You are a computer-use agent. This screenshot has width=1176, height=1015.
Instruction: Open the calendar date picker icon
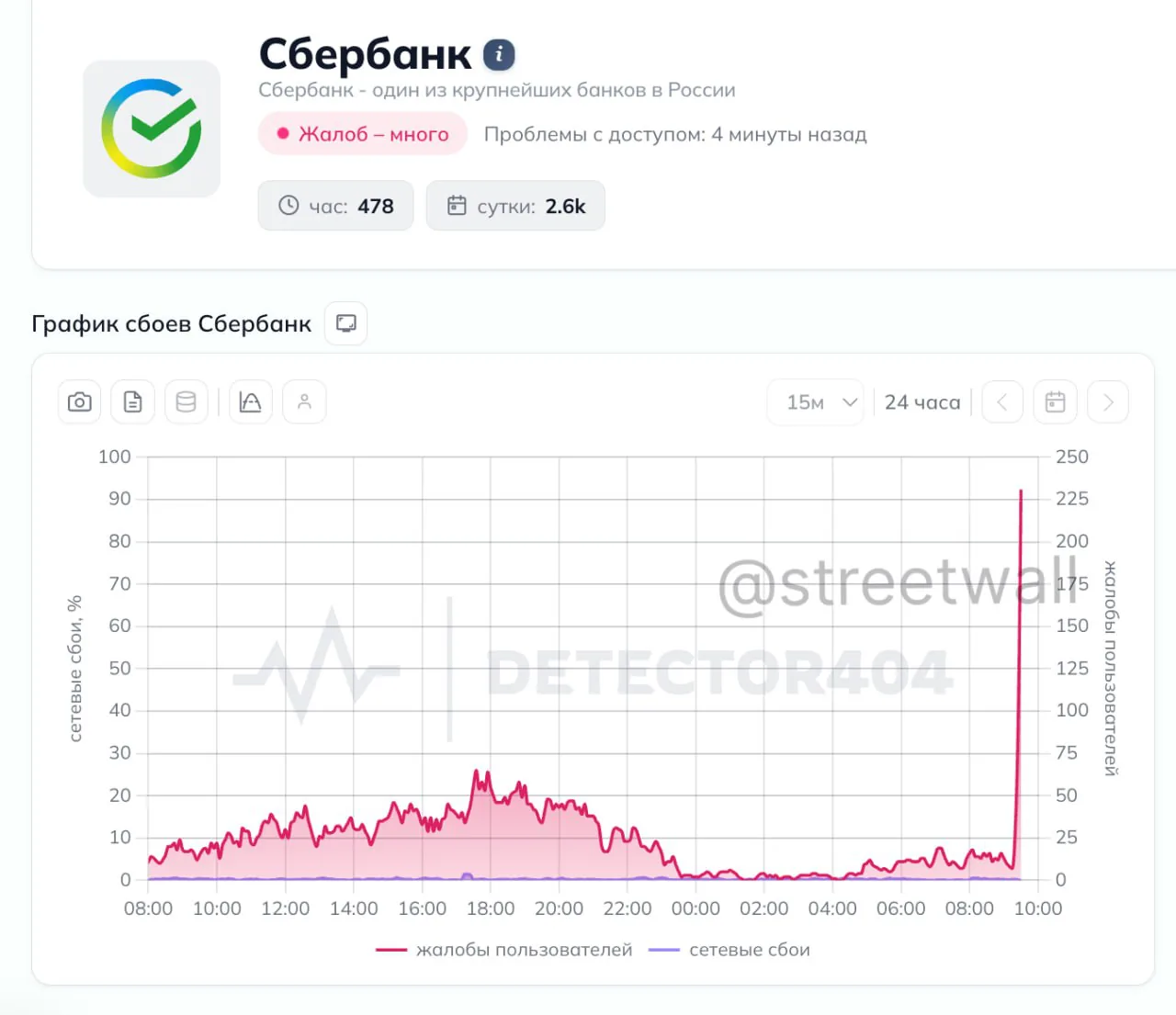tap(1055, 401)
